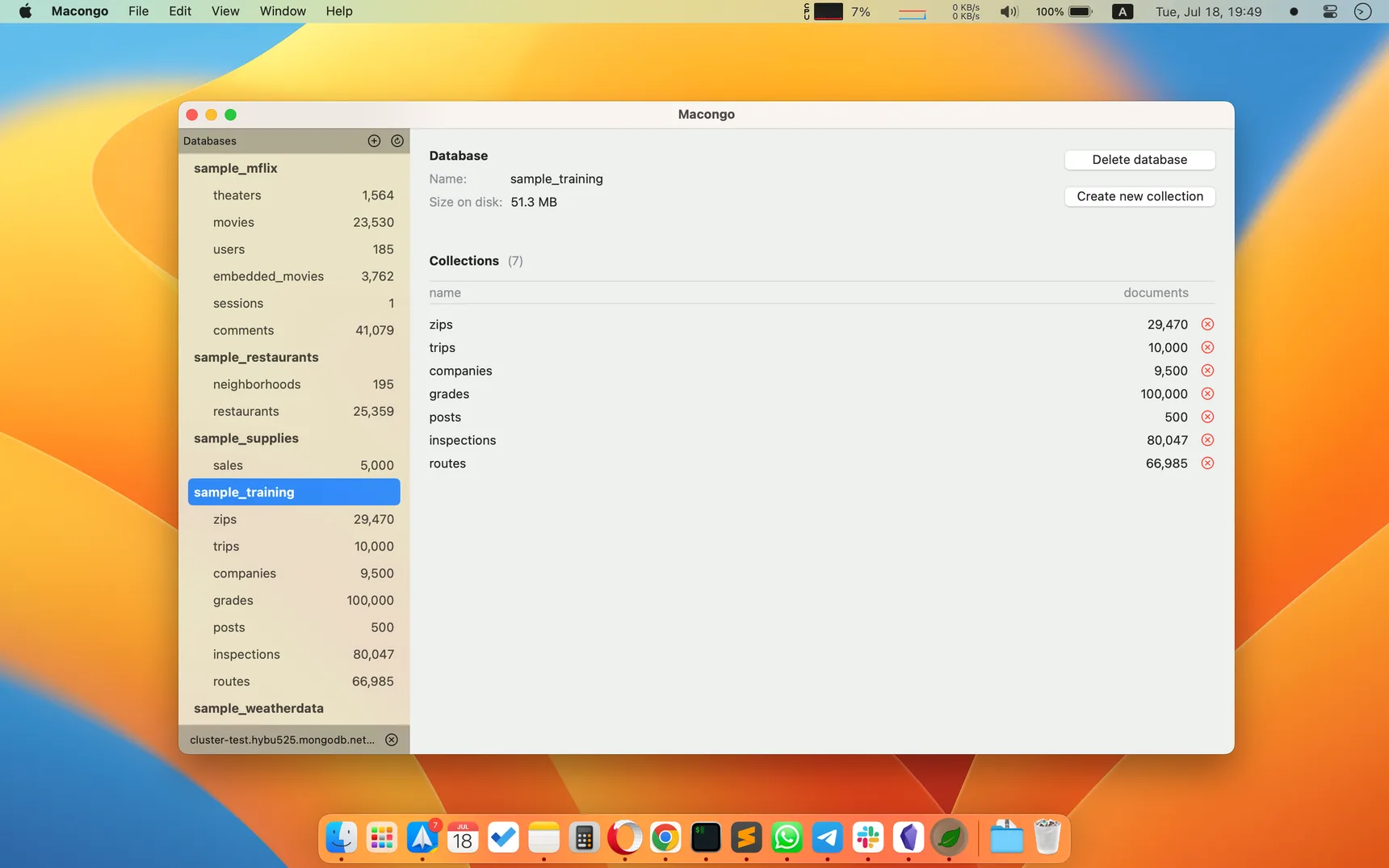Open the movies collection in sidebar
The width and height of the screenshot is (1389, 868).
click(x=294, y=222)
